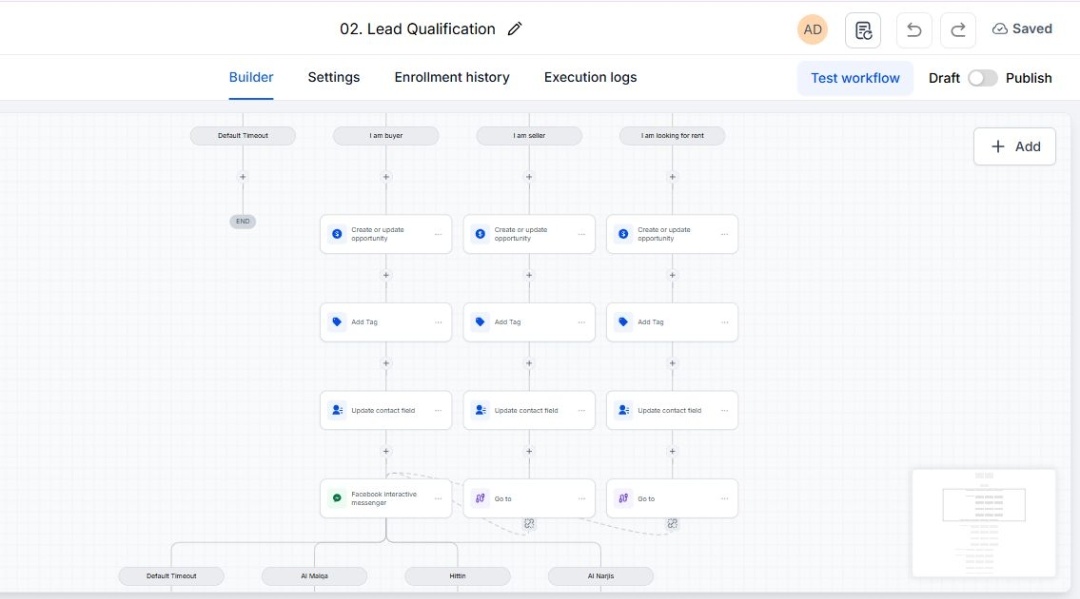This screenshot has width=1080, height=599.
Task: Add step below I am looking for rent
Action: point(672,177)
